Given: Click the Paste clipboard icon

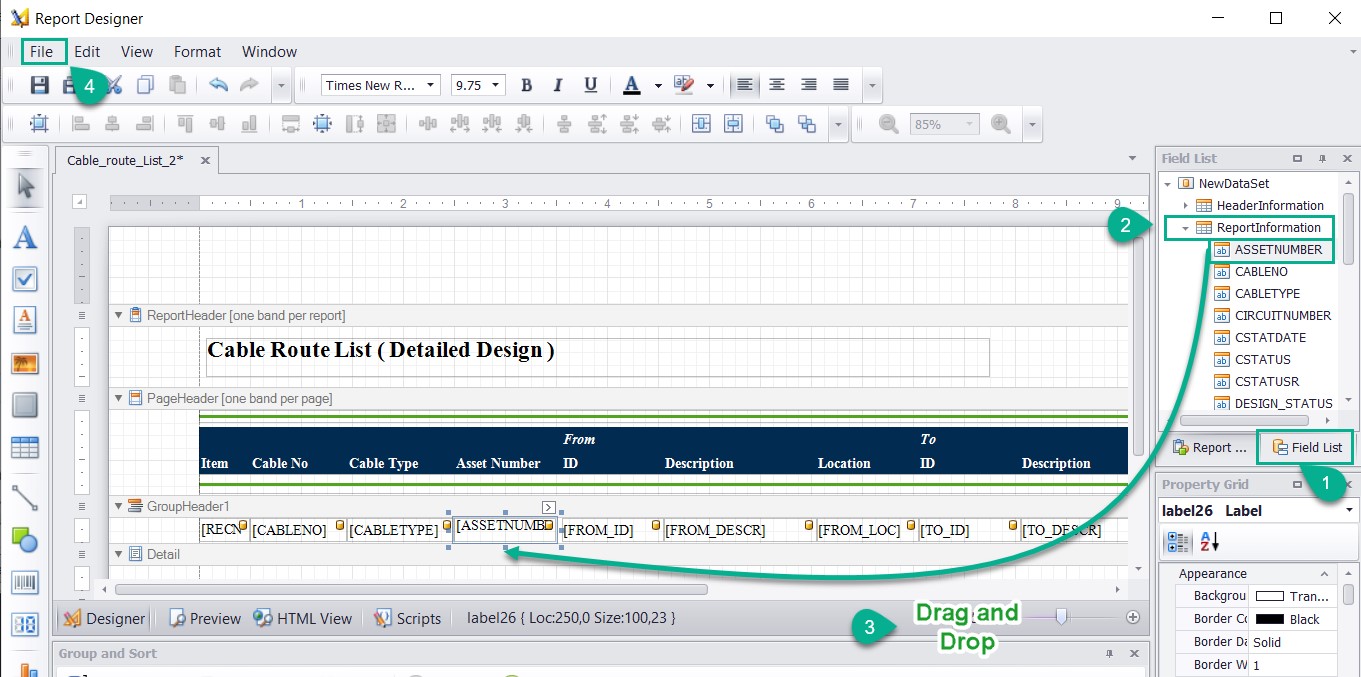Looking at the screenshot, I should tap(177, 85).
